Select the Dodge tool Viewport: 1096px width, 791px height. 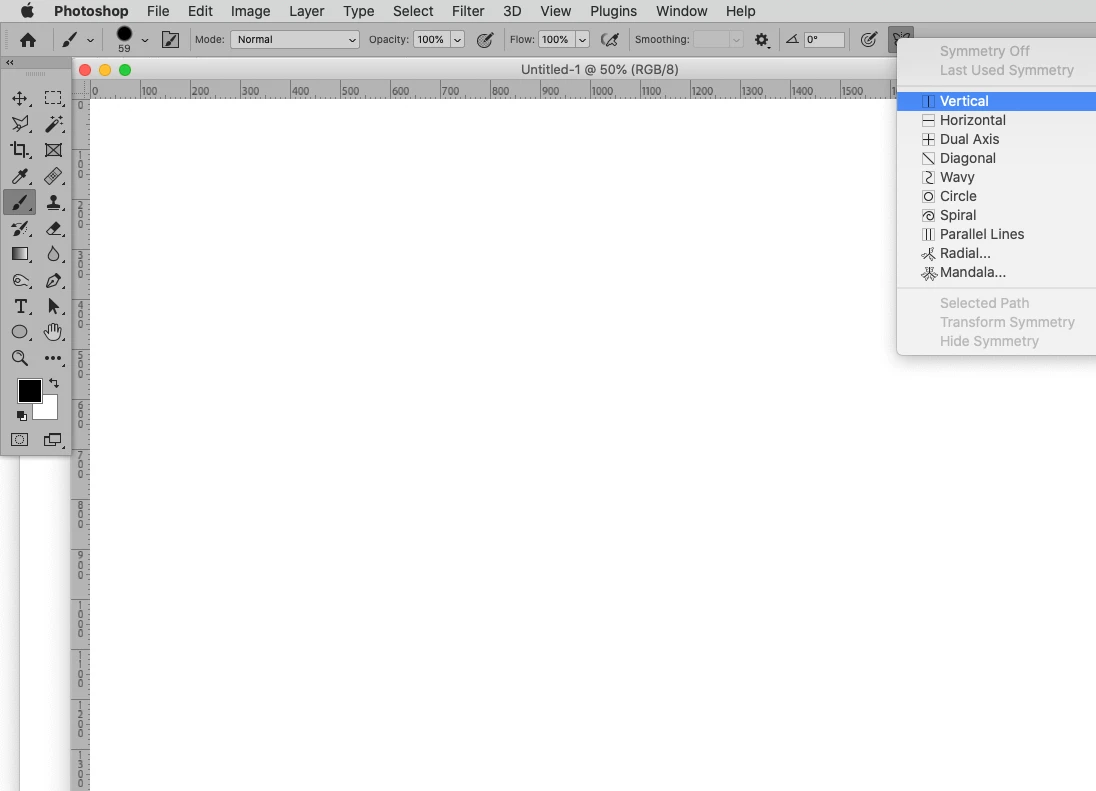pyautogui.click(x=20, y=281)
